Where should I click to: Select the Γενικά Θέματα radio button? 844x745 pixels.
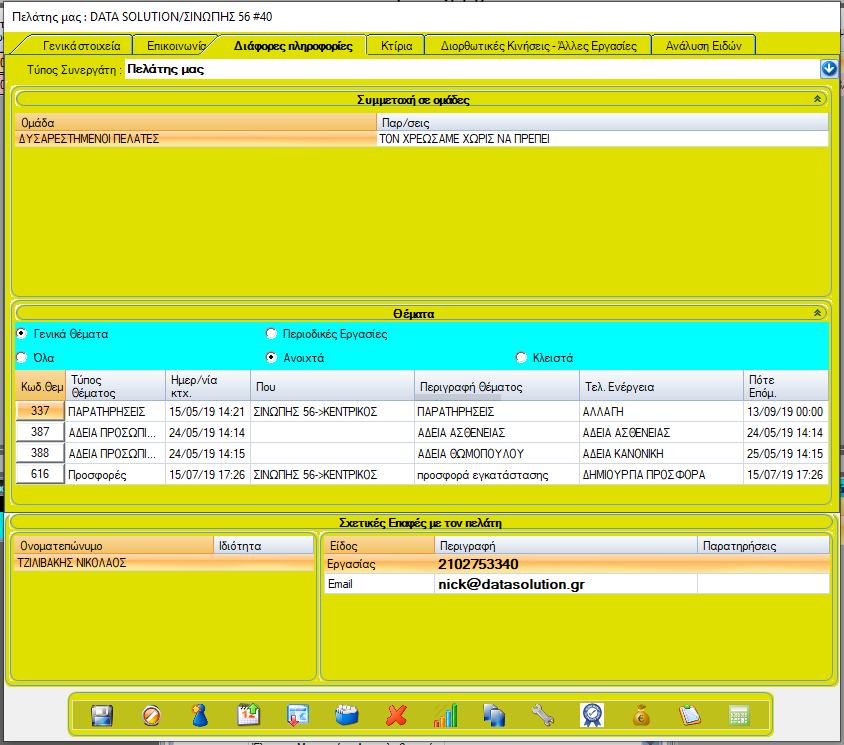(x=22, y=334)
